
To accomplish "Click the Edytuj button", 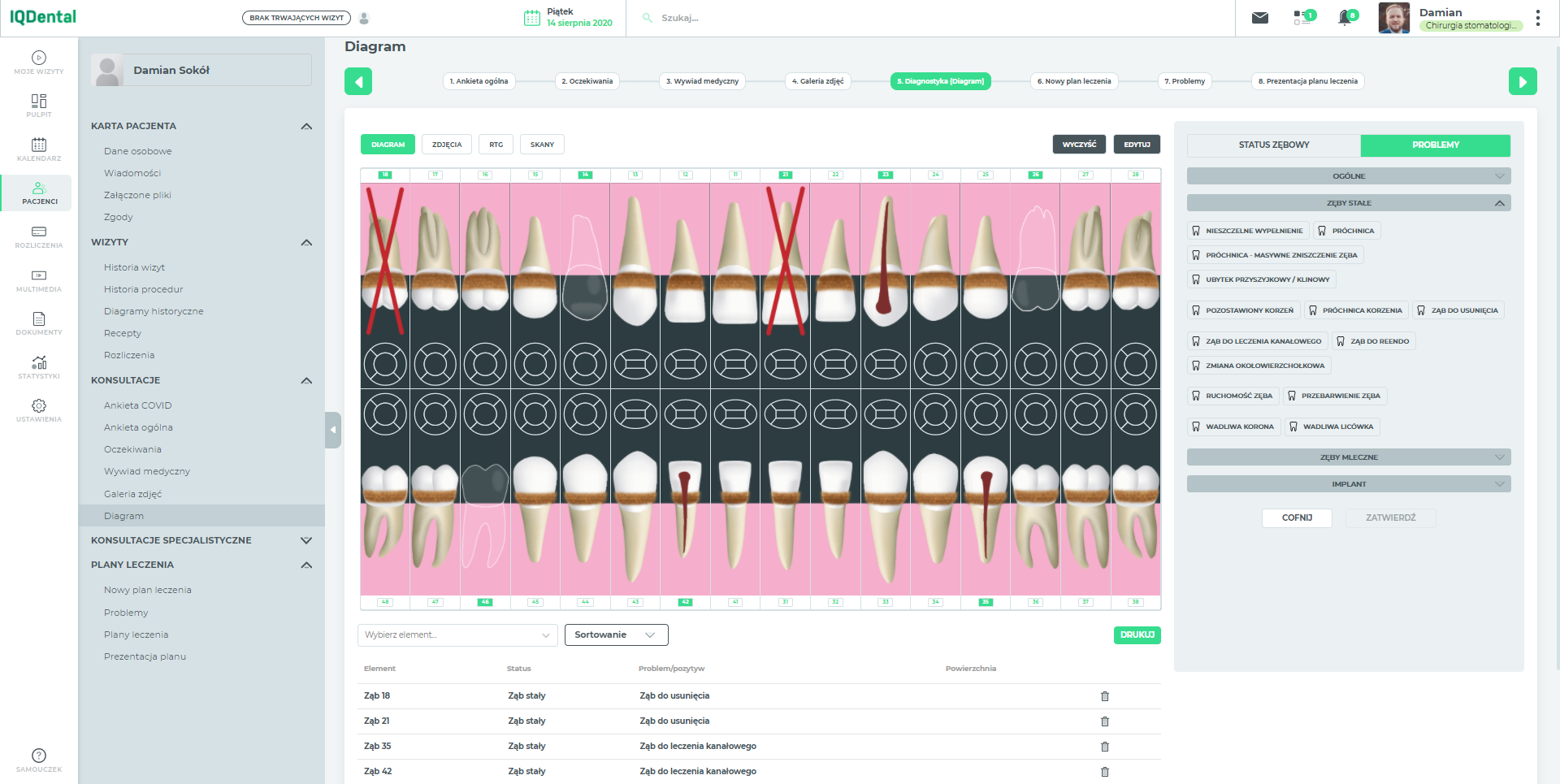I will pos(1137,145).
